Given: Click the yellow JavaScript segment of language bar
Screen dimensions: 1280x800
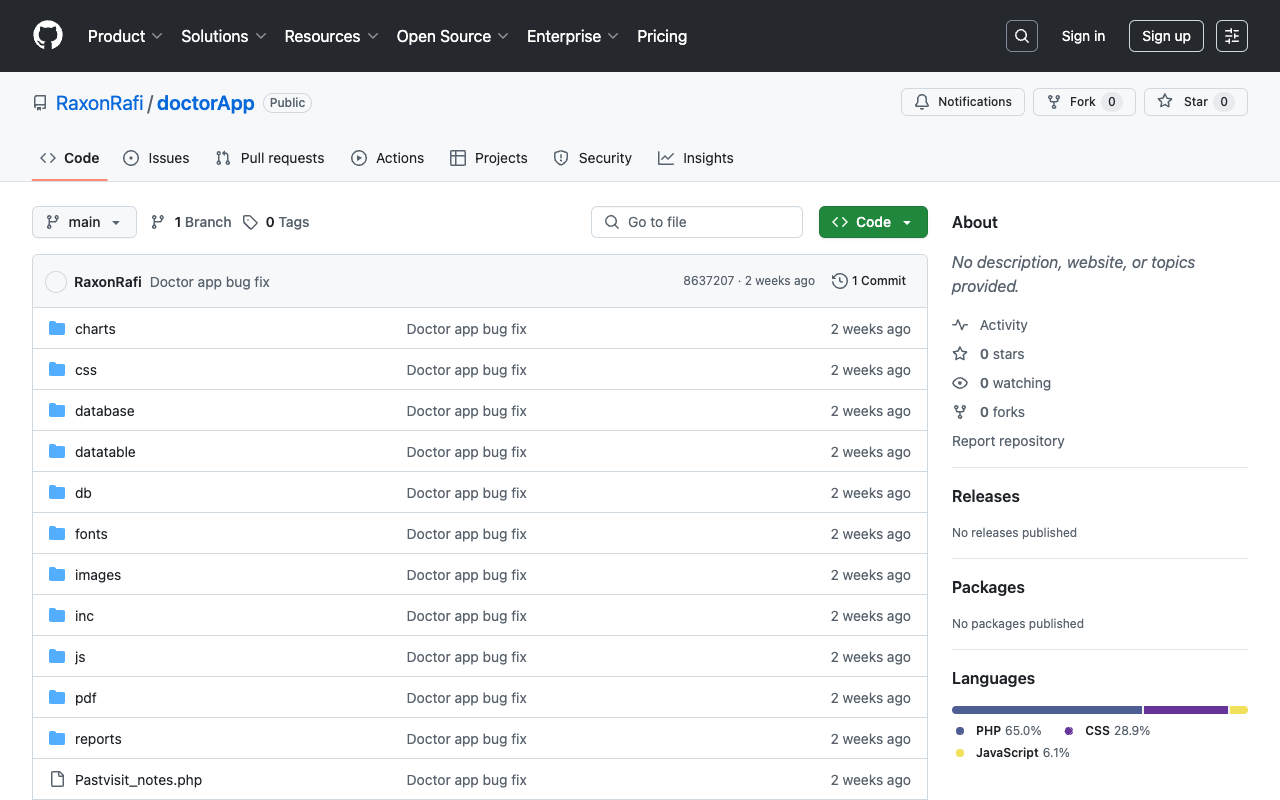Looking at the screenshot, I should (x=1239, y=710).
